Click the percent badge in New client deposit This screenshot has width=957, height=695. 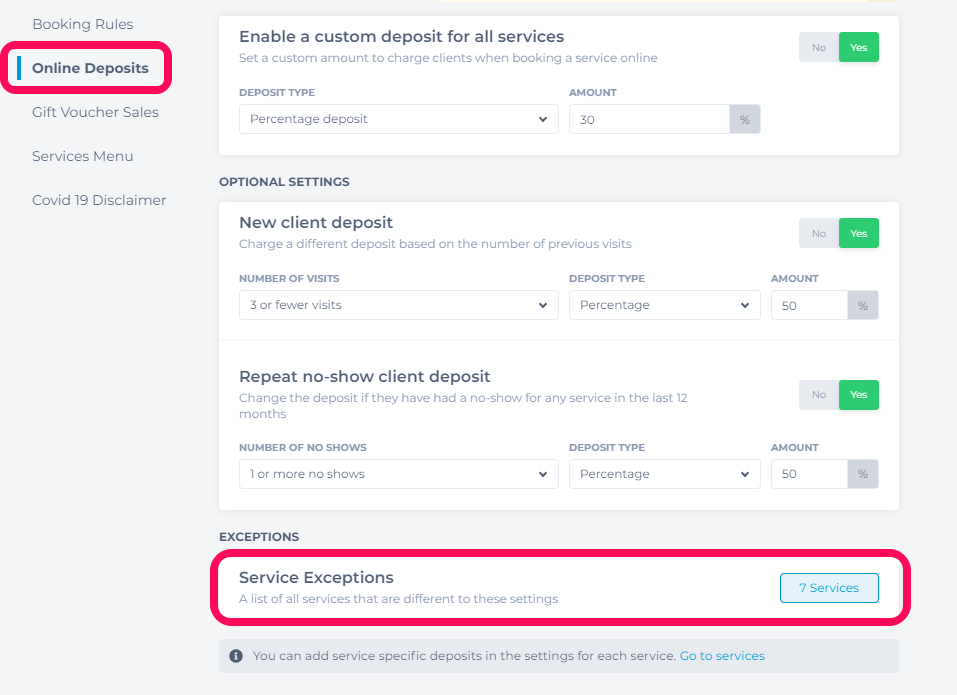point(862,305)
